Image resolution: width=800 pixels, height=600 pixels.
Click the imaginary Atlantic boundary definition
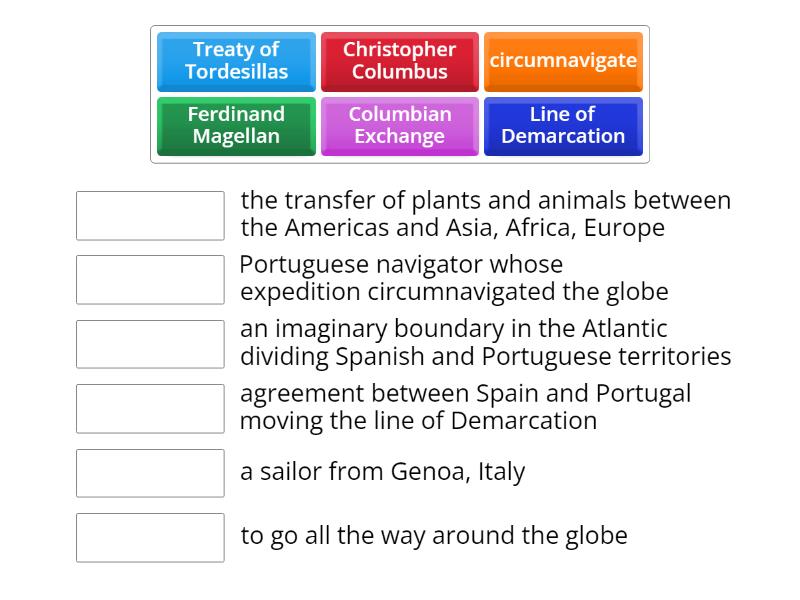coord(484,342)
